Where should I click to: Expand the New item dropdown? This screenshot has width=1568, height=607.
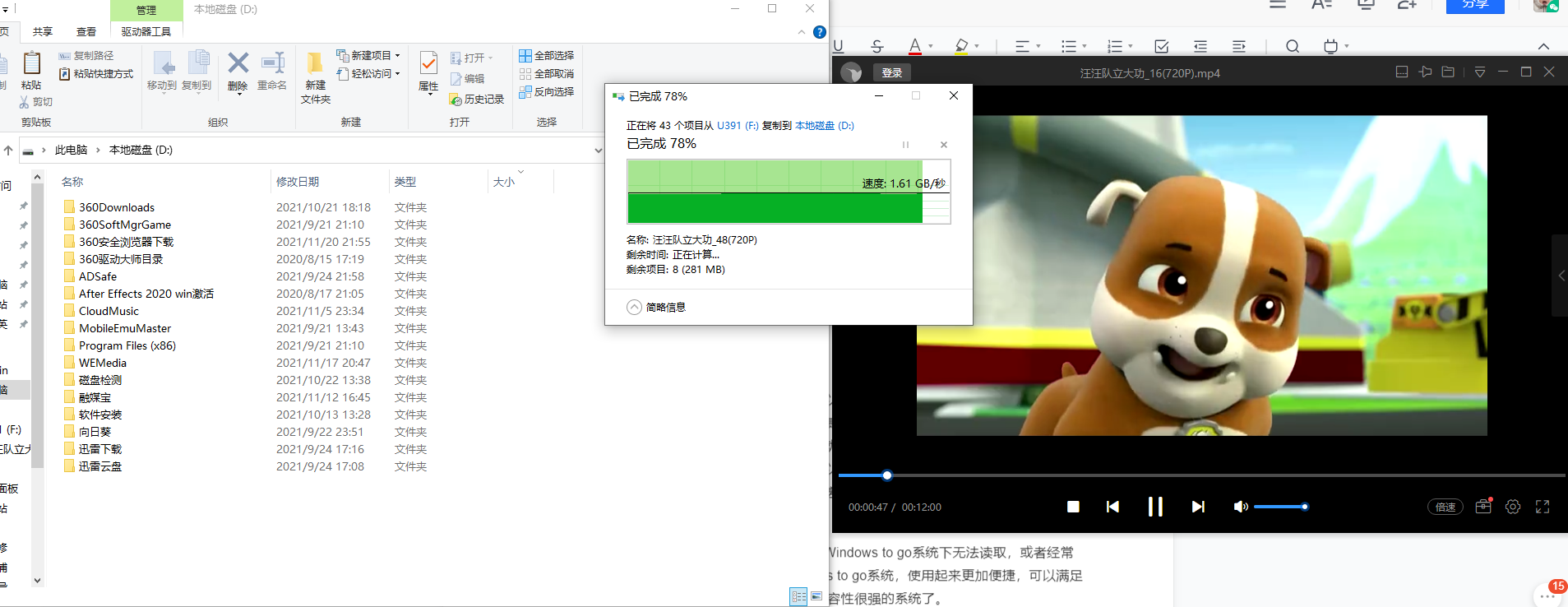[x=397, y=56]
